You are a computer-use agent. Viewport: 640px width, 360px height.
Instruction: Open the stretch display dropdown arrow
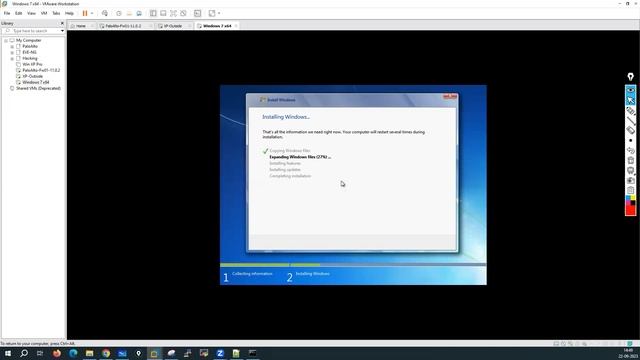coord(219,13)
